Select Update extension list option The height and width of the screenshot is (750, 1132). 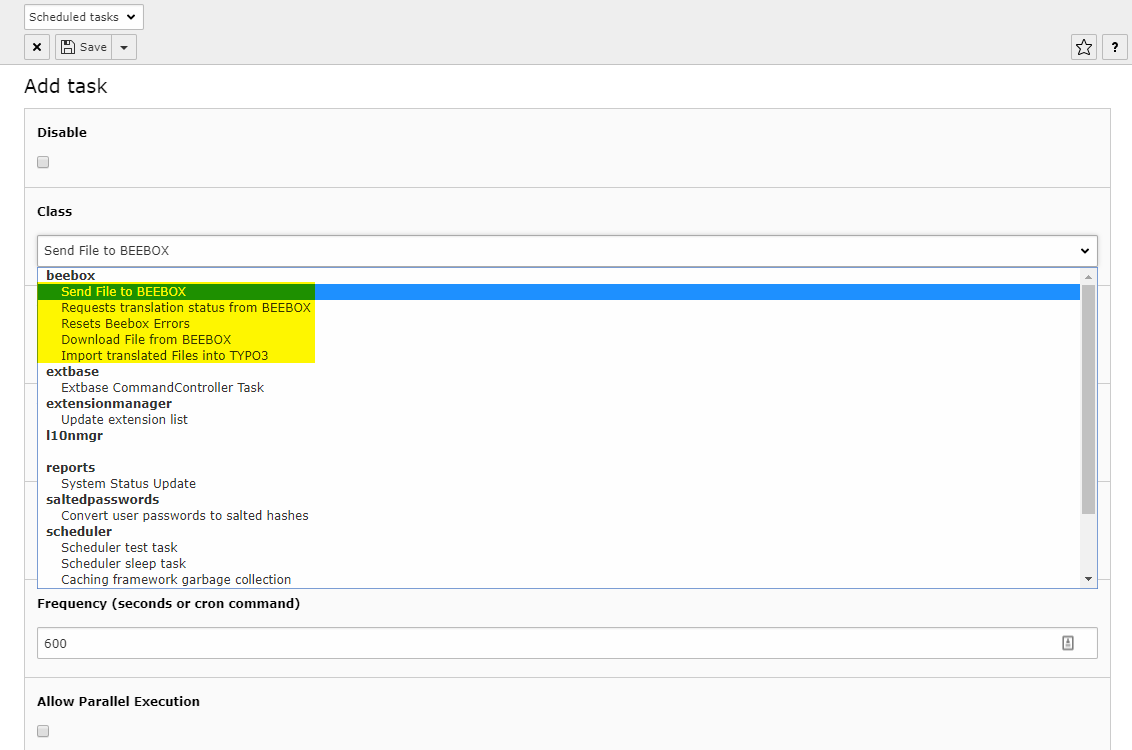pos(124,420)
